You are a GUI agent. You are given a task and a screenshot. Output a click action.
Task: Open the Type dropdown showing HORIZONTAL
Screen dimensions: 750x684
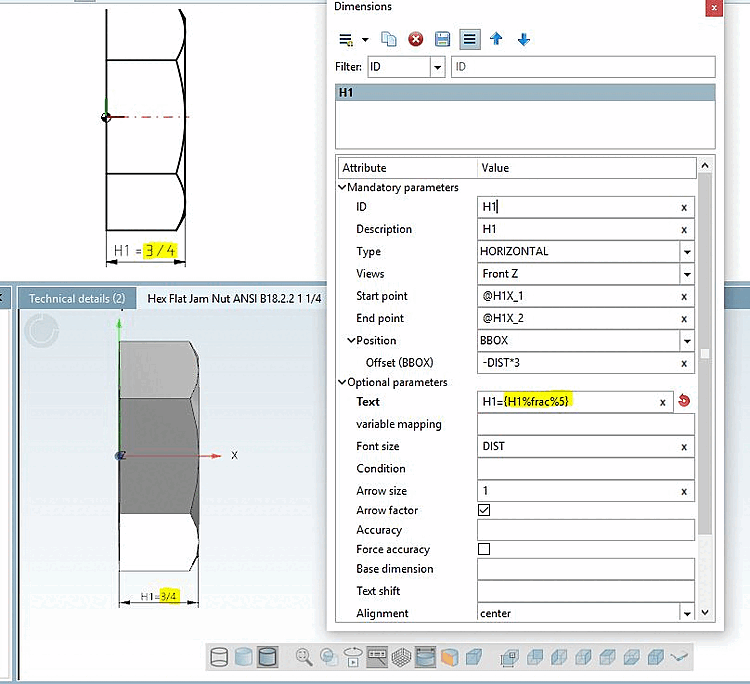click(687, 252)
